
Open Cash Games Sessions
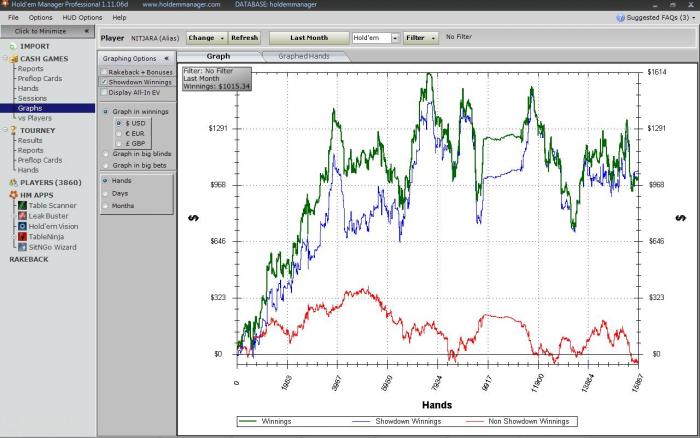32,98
